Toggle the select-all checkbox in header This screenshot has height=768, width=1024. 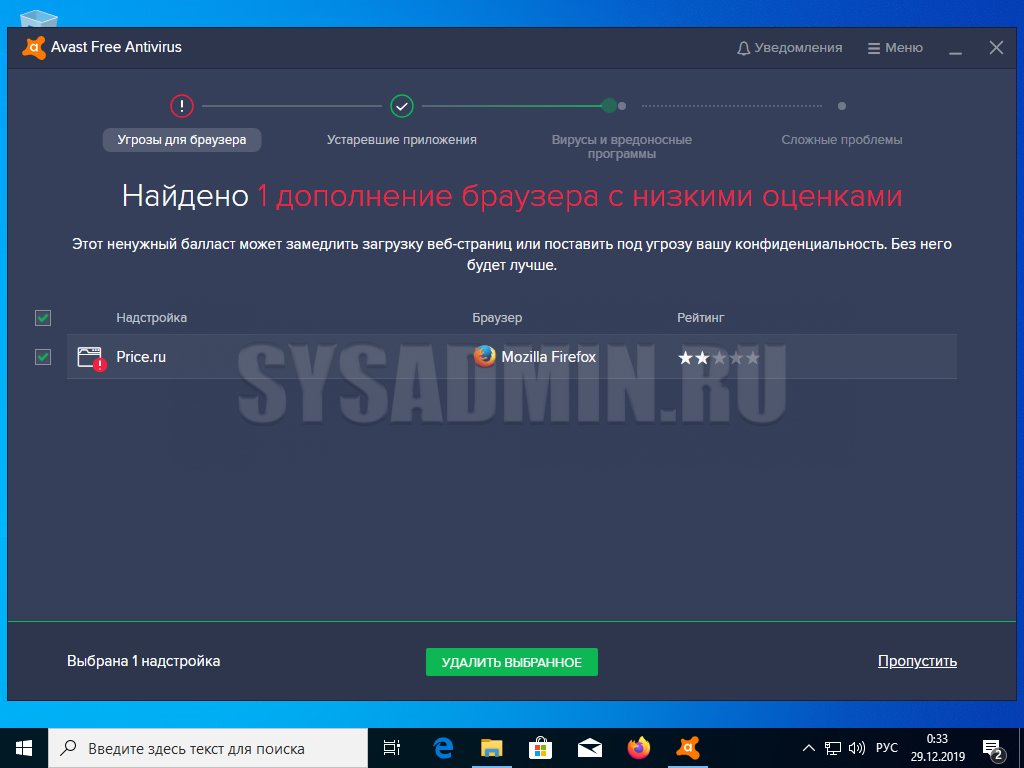(x=43, y=318)
